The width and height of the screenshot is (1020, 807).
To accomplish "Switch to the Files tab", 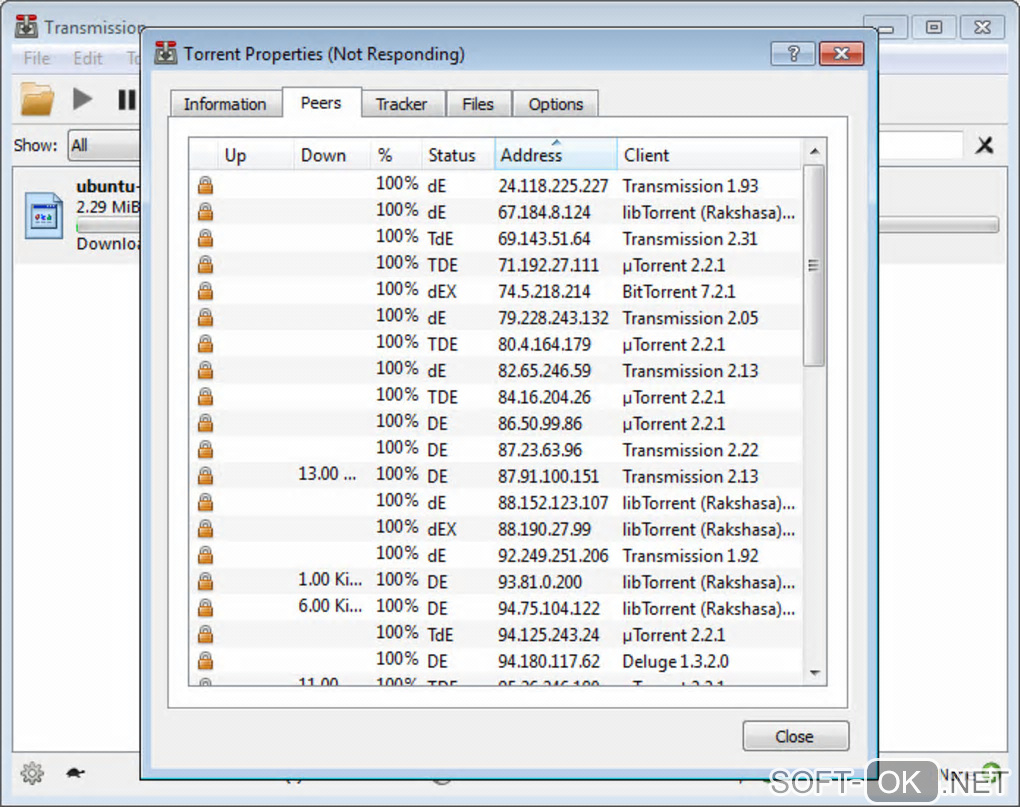I will tap(478, 104).
